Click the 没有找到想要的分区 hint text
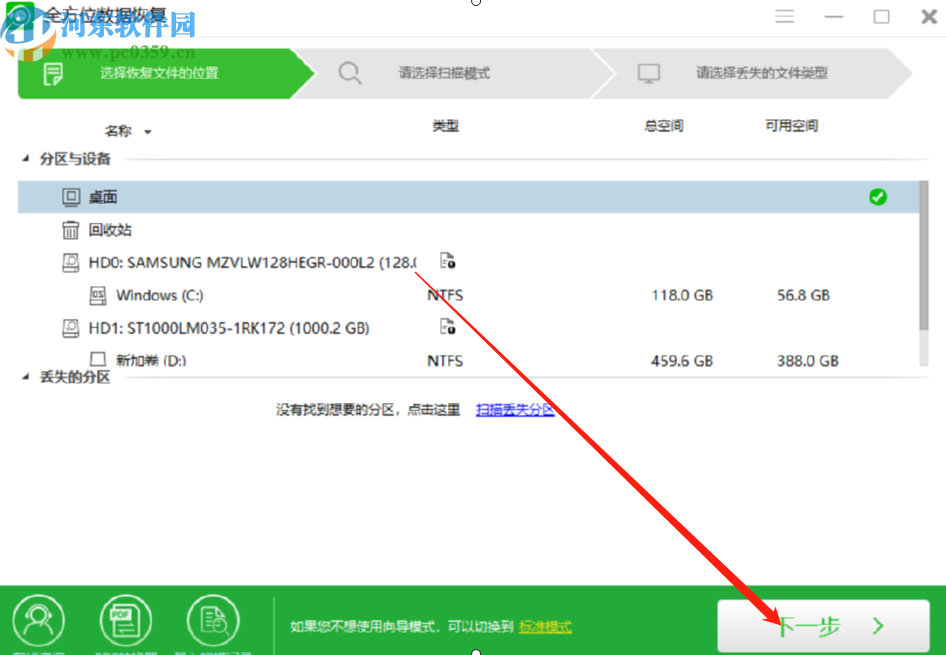The width and height of the screenshot is (946, 655). [368, 410]
